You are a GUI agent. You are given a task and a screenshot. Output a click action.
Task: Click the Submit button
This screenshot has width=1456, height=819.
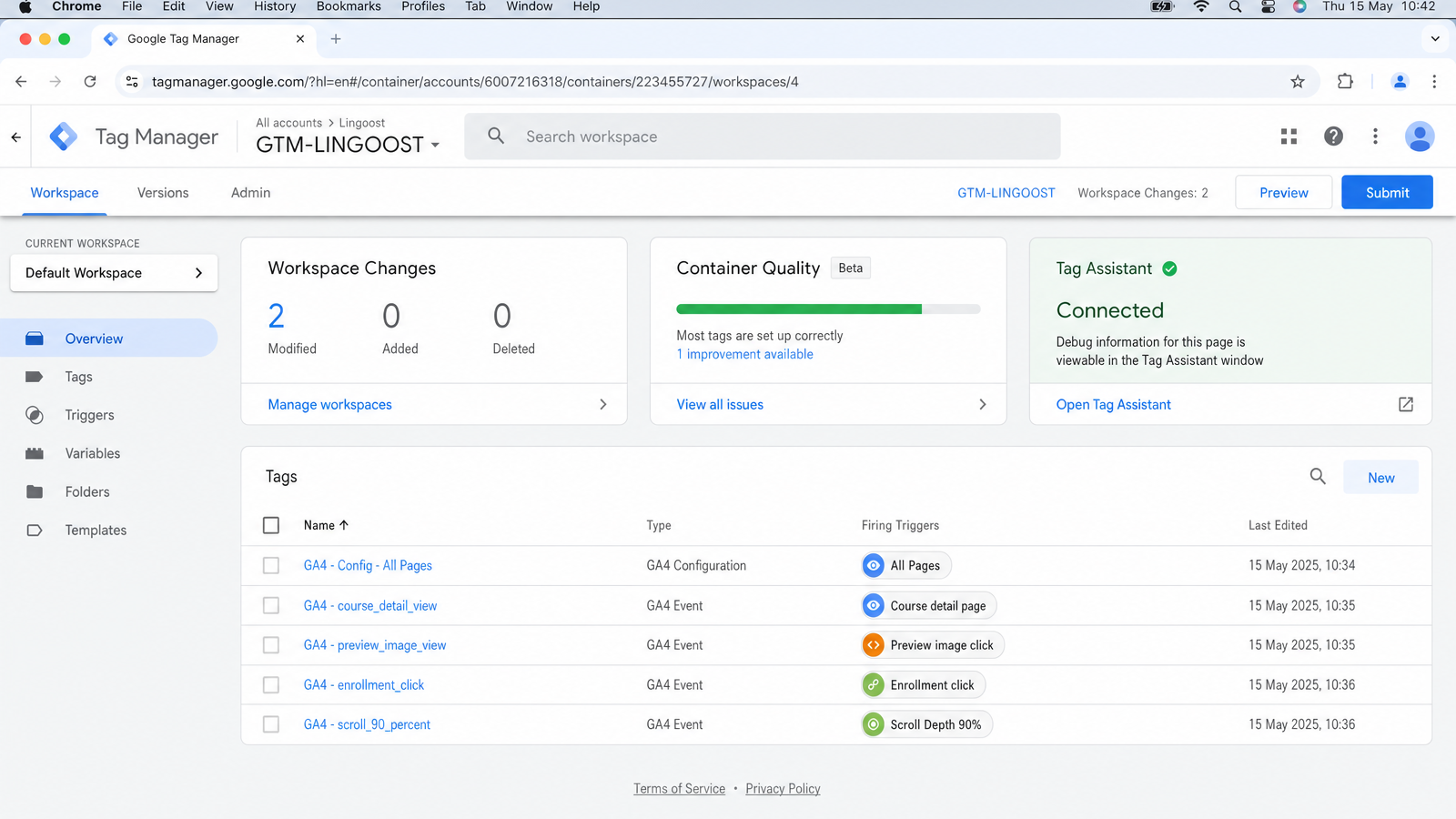click(x=1387, y=192)
